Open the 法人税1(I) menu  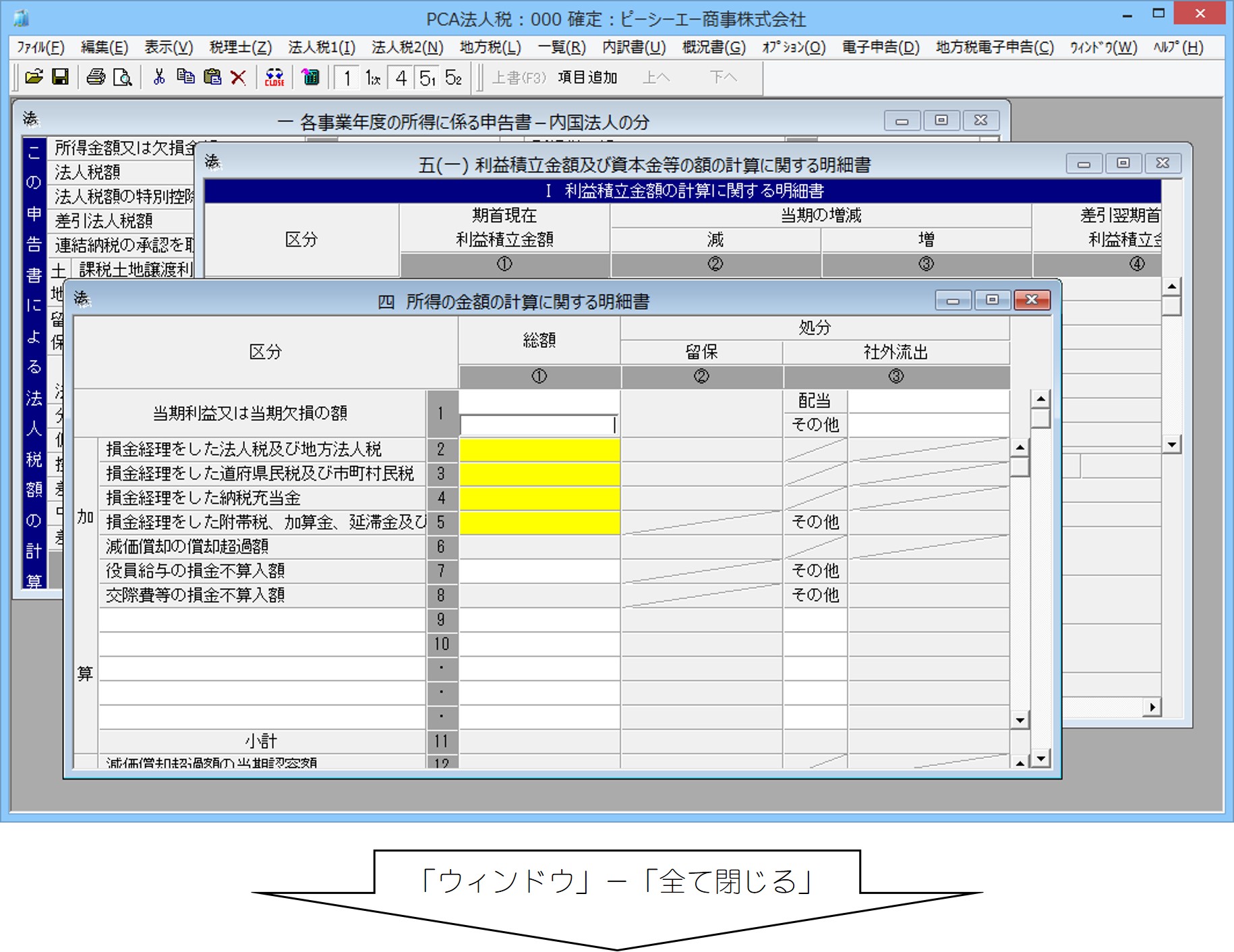(x=322, y=47)
